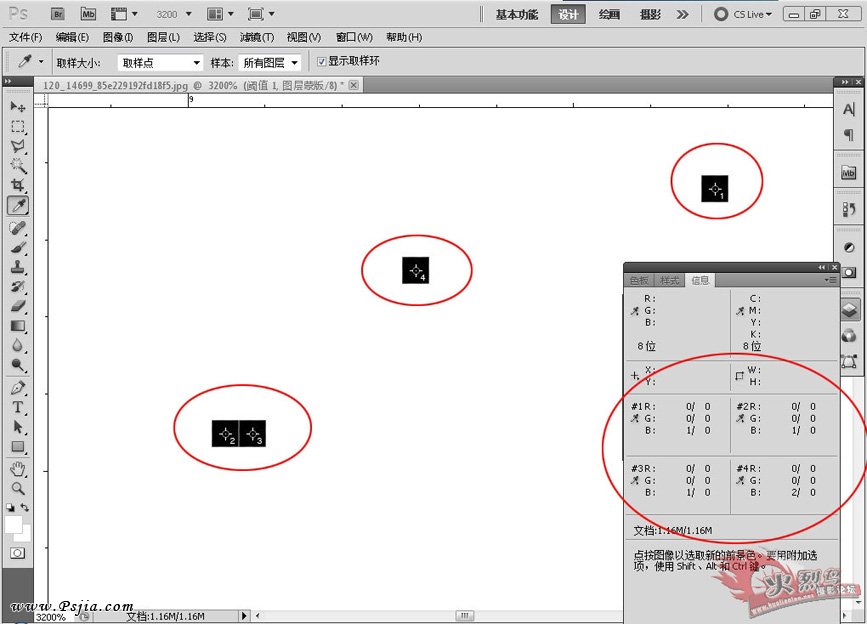Screen dimensions: 867x624
Task: Select the Polygonal Lasso tool
Action: pyautogui.click(x=18, y=146)
